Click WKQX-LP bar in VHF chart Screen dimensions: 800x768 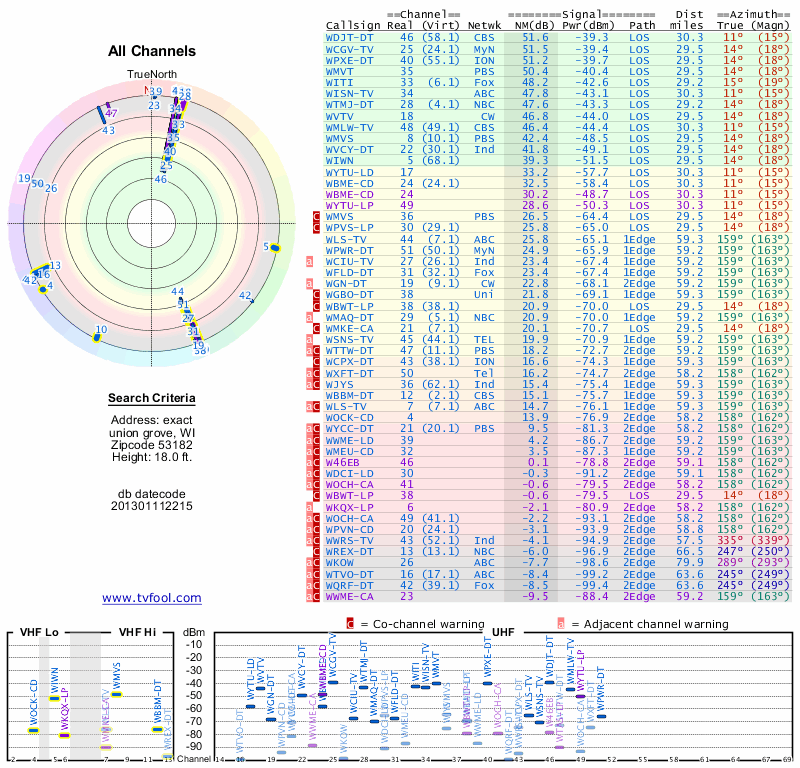tap(64, 735)
